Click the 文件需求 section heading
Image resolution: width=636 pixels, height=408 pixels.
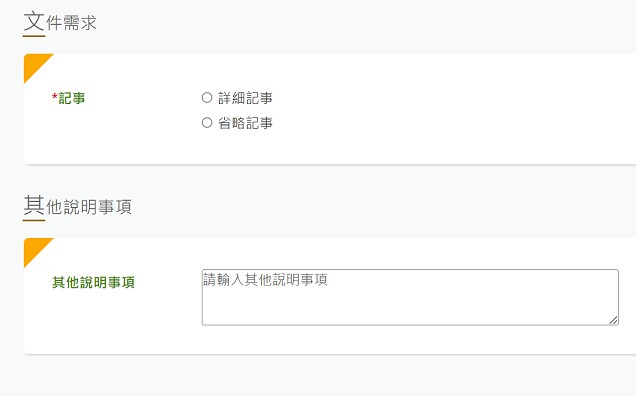pyautogui.click(x=60, y=22)
